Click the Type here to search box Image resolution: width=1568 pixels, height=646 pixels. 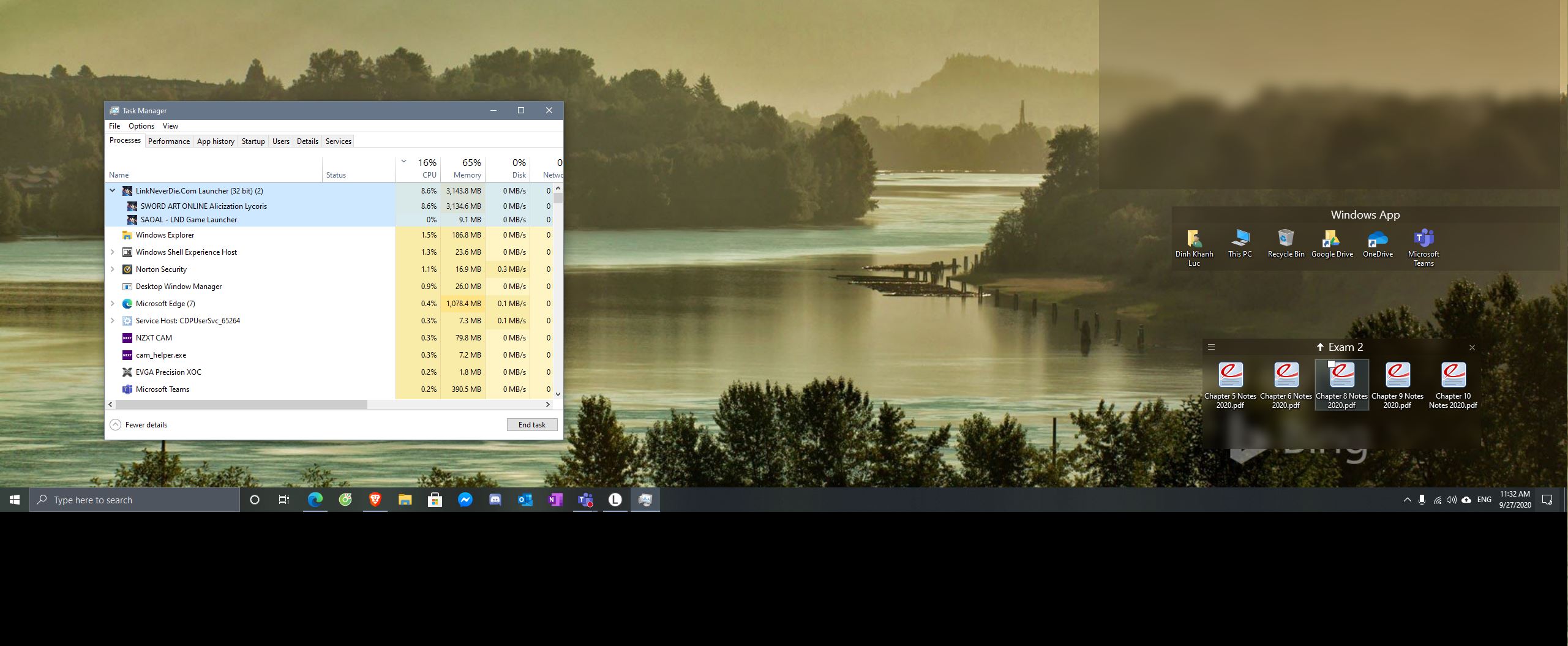pyautogui.click(x=135, y=500)
